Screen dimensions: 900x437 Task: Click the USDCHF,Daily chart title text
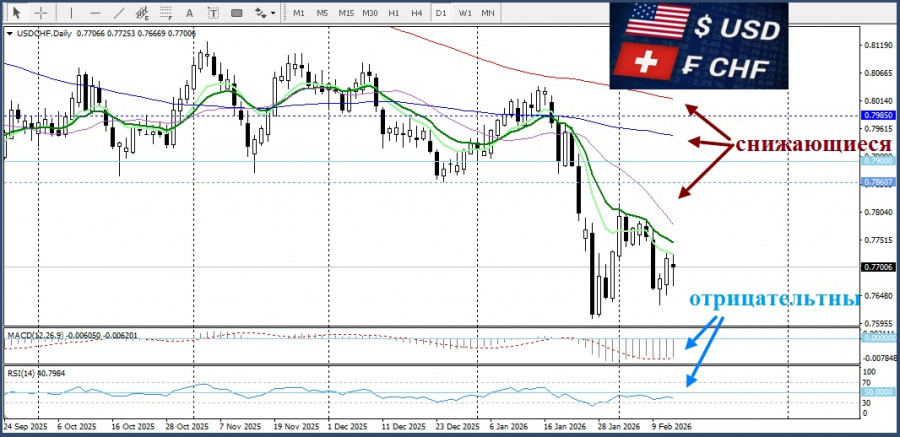click(x=44, y=34)
